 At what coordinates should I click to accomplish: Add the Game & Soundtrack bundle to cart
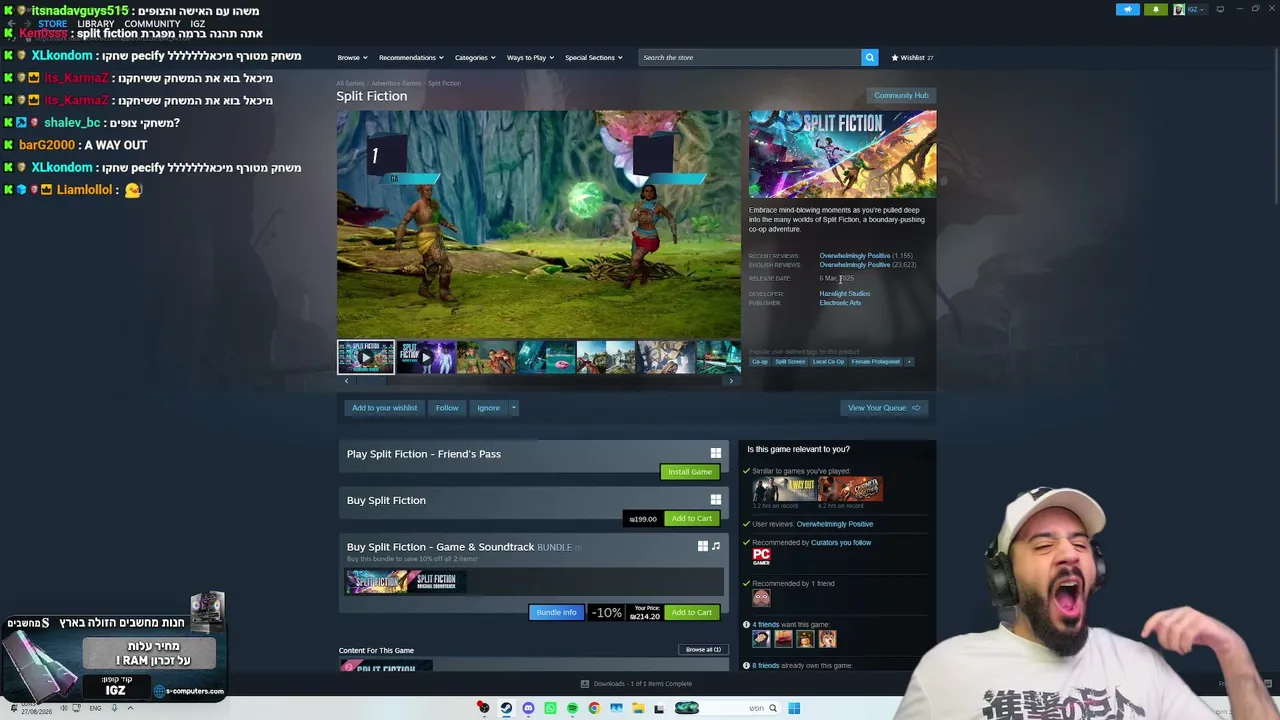coord(691,612)
